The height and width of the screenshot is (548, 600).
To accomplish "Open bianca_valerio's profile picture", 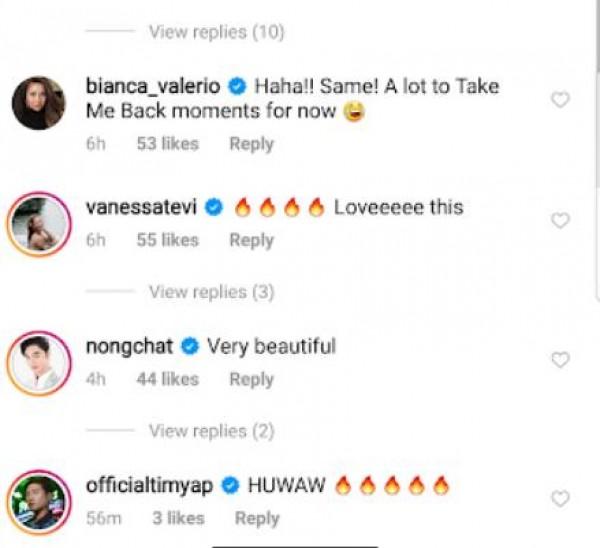I will [39, 102].
